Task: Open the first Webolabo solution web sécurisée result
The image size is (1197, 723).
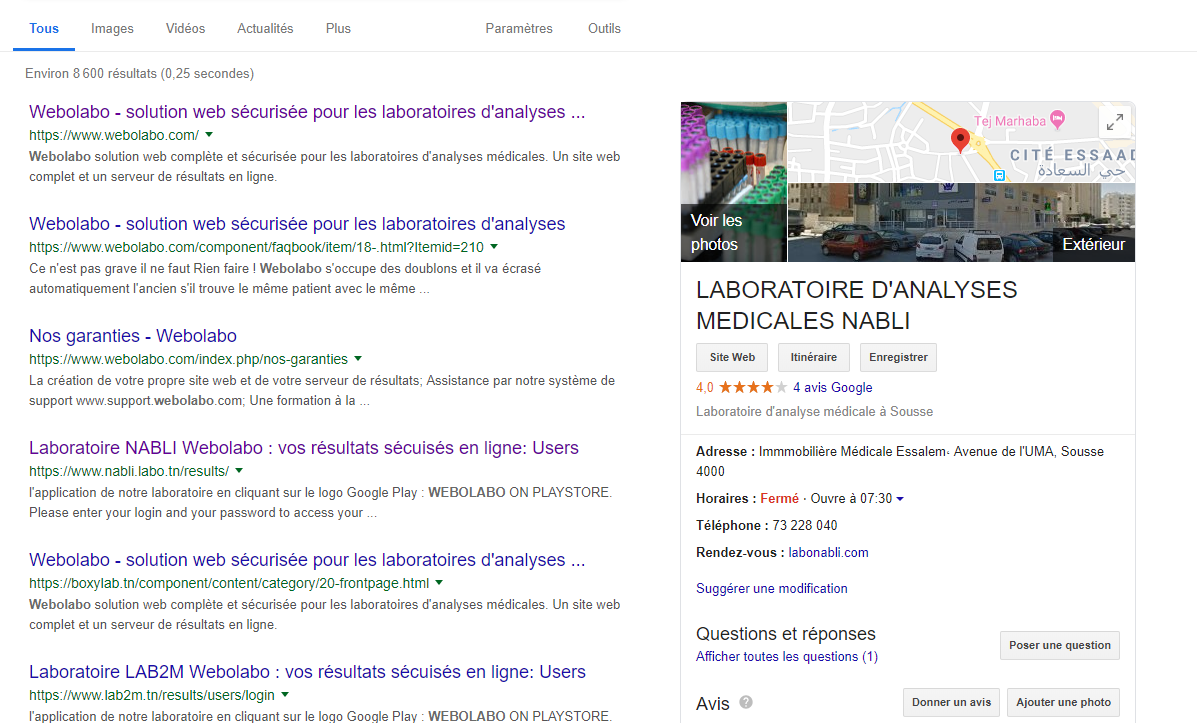Action: [x=307, y=111]
